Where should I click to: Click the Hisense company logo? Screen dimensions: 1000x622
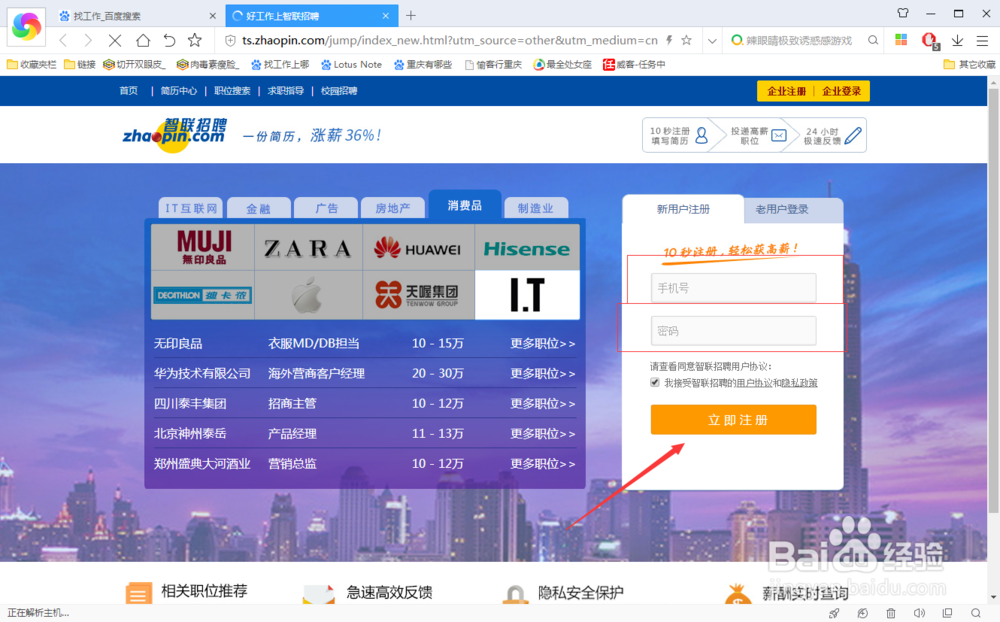click(527, 247)
